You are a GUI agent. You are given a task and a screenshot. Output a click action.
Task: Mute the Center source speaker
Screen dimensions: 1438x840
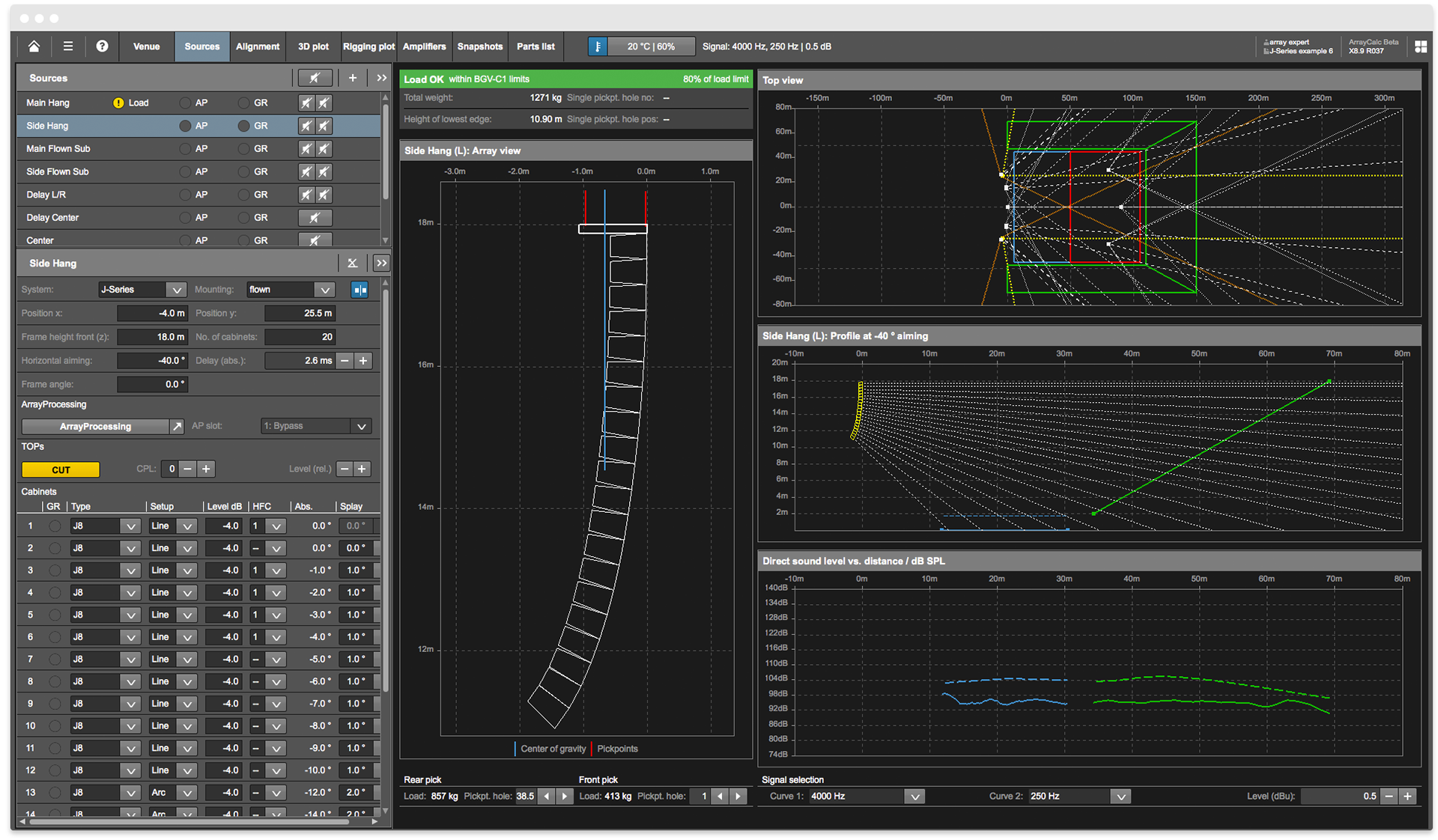[x=315, y=240]
